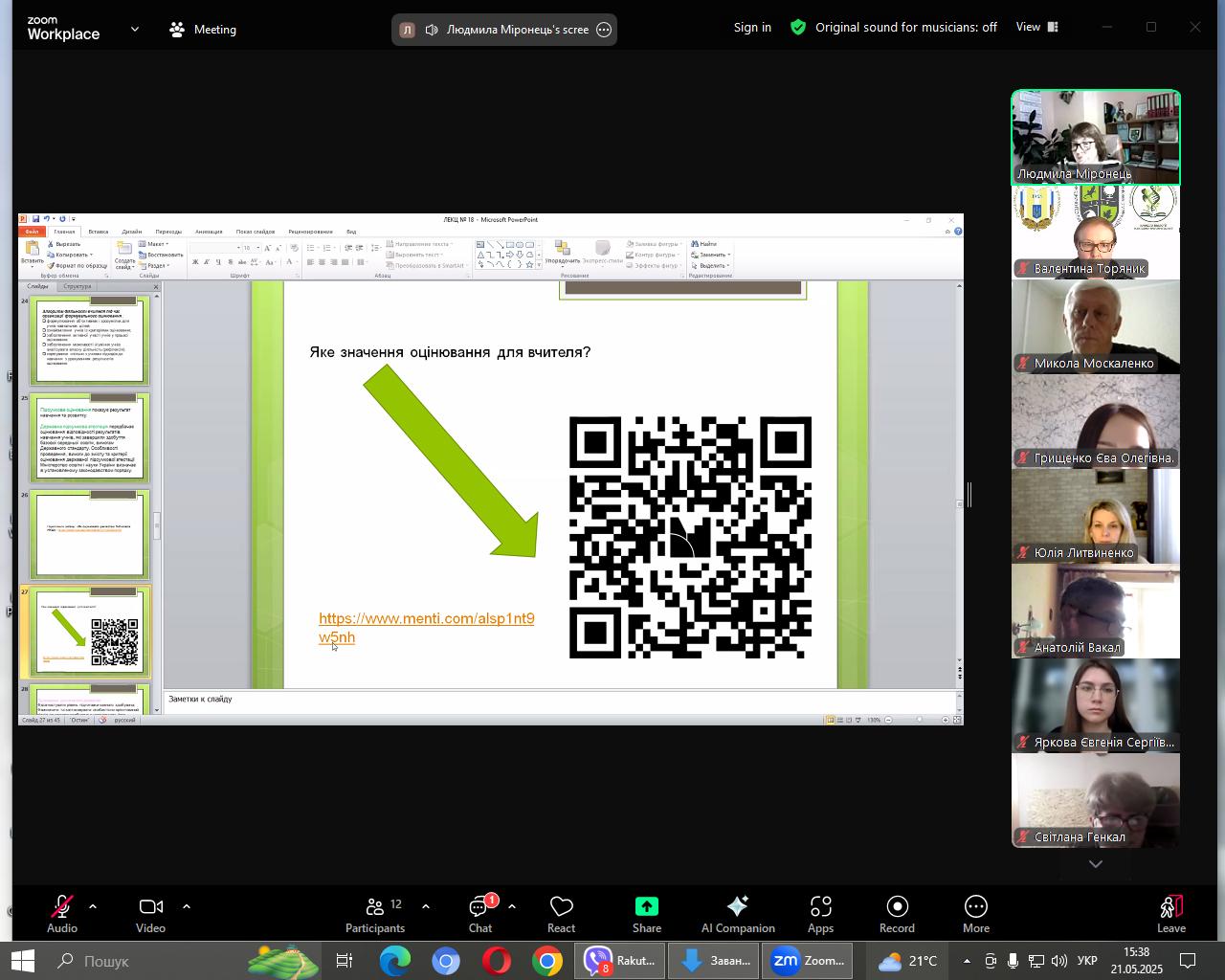The height and width of the screenshot is (980, 1225).
Task: Click the green Share screen button
Action: pyautogui.click(x=647, y=914)
